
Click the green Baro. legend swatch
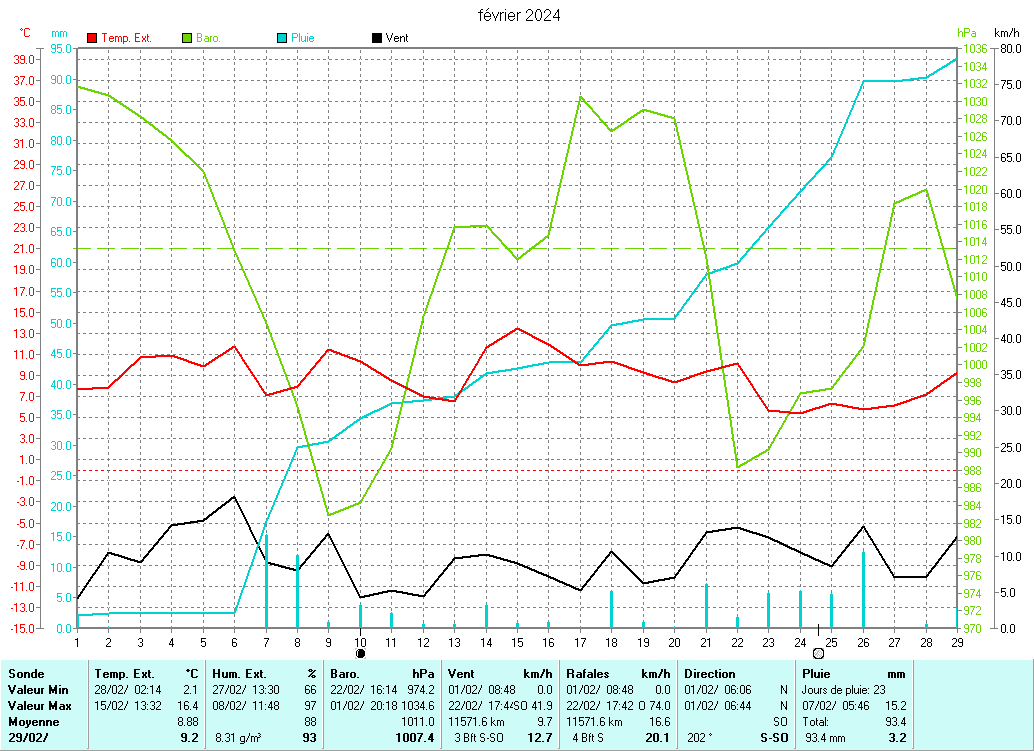(187, 38)
